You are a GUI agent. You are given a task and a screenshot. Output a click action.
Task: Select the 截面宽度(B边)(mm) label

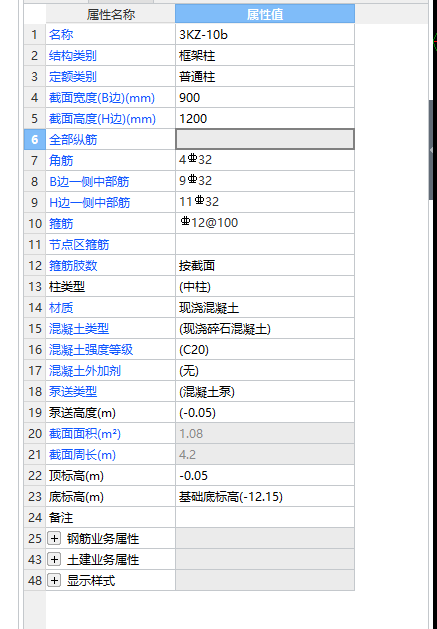click(102, 97)
